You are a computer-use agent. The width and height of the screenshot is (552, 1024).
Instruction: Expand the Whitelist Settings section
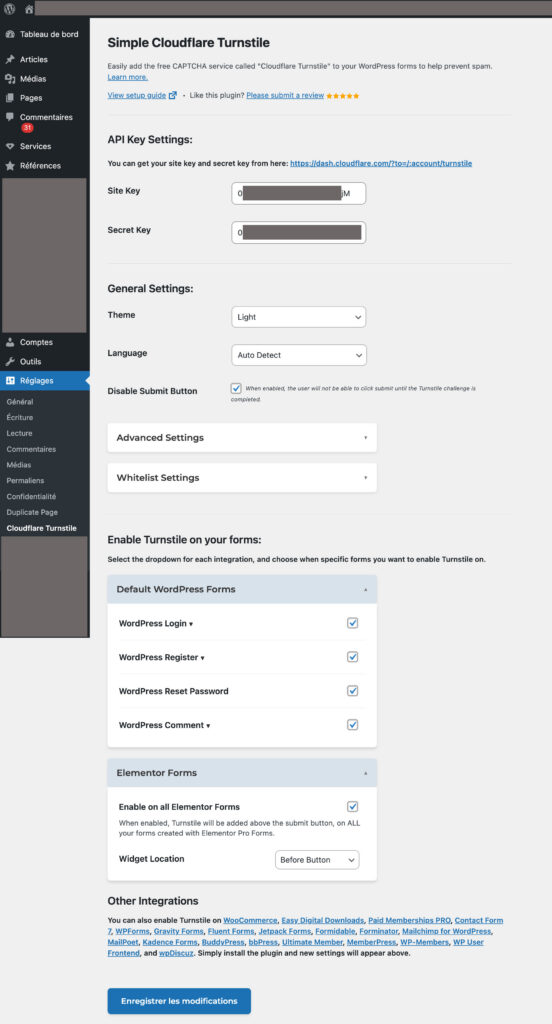pos(242,477)
